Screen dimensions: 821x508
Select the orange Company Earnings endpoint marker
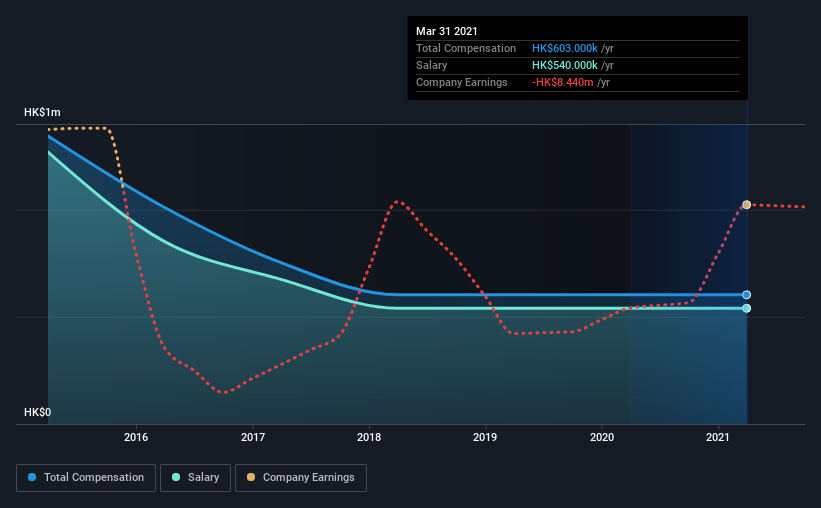point(747,205)
